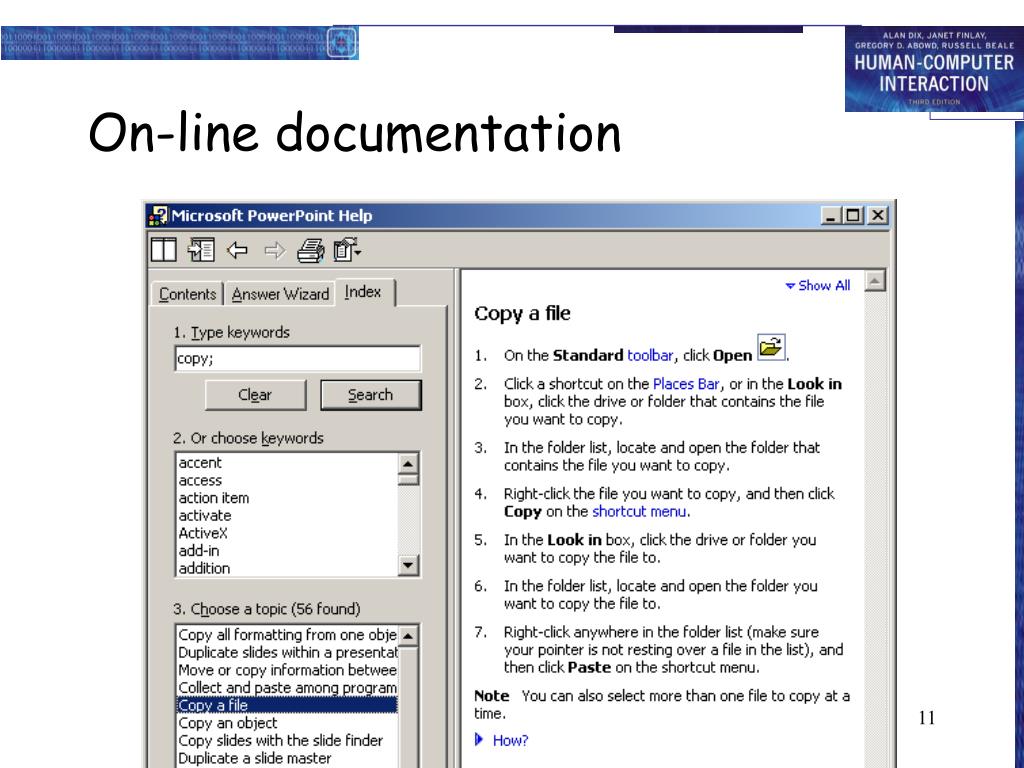Click help content scroll up arrow
1024x768 pixels.
pos(875,281)
